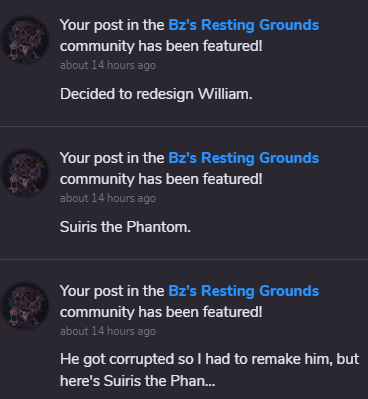
Task: Select 'community has been featured!' text above William timestamp
Action: [161, 46]
